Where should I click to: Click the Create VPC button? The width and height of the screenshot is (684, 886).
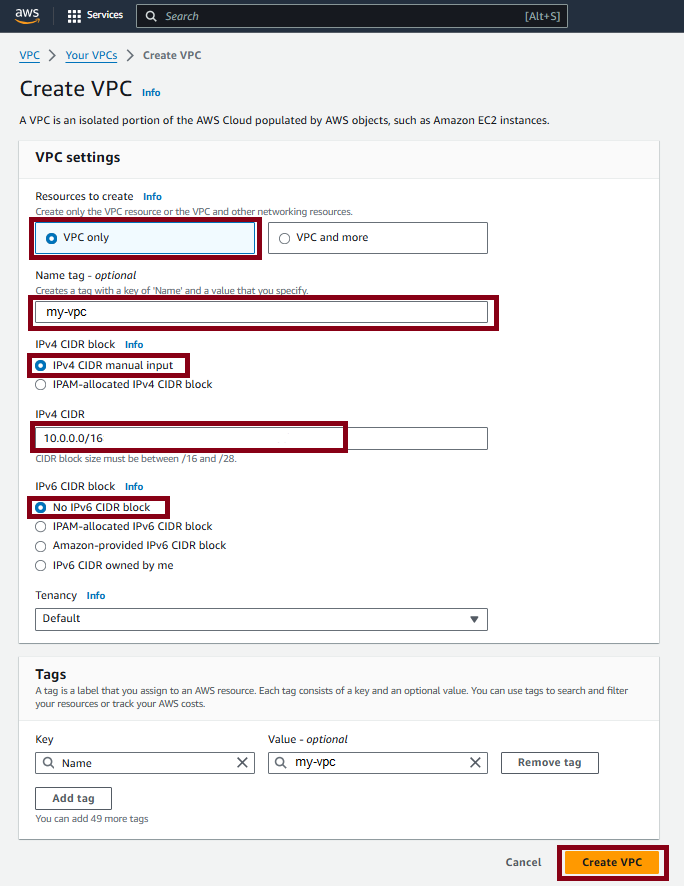pyautogui.click(x=612, y=862)
